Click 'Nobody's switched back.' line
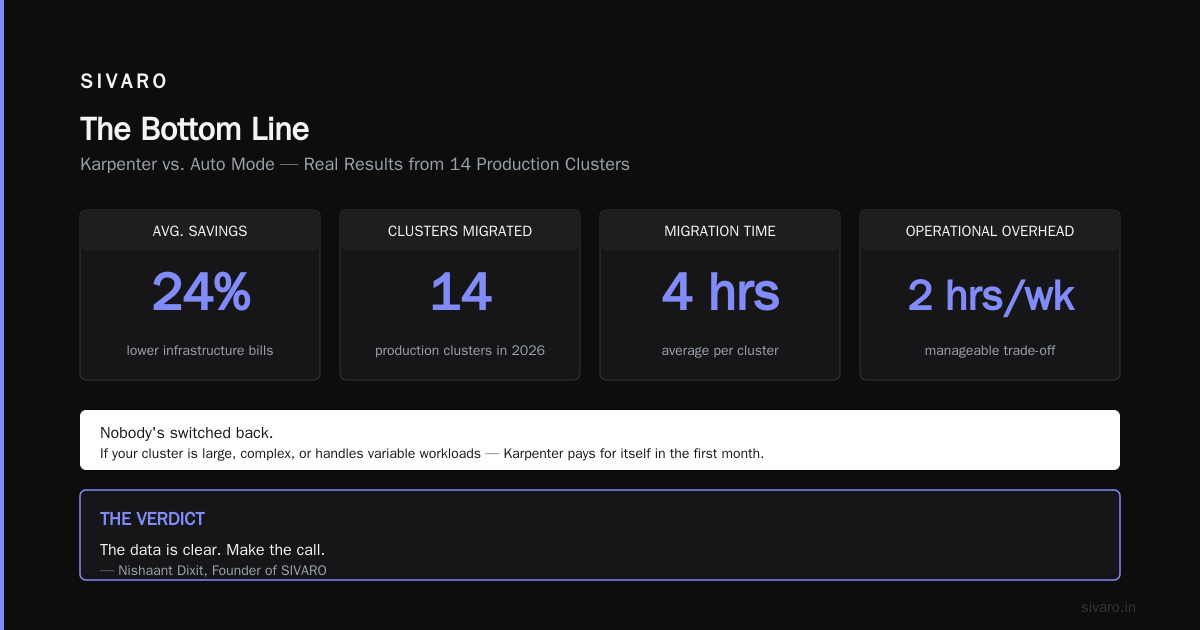1200x630 pixels. pos(187,433)
